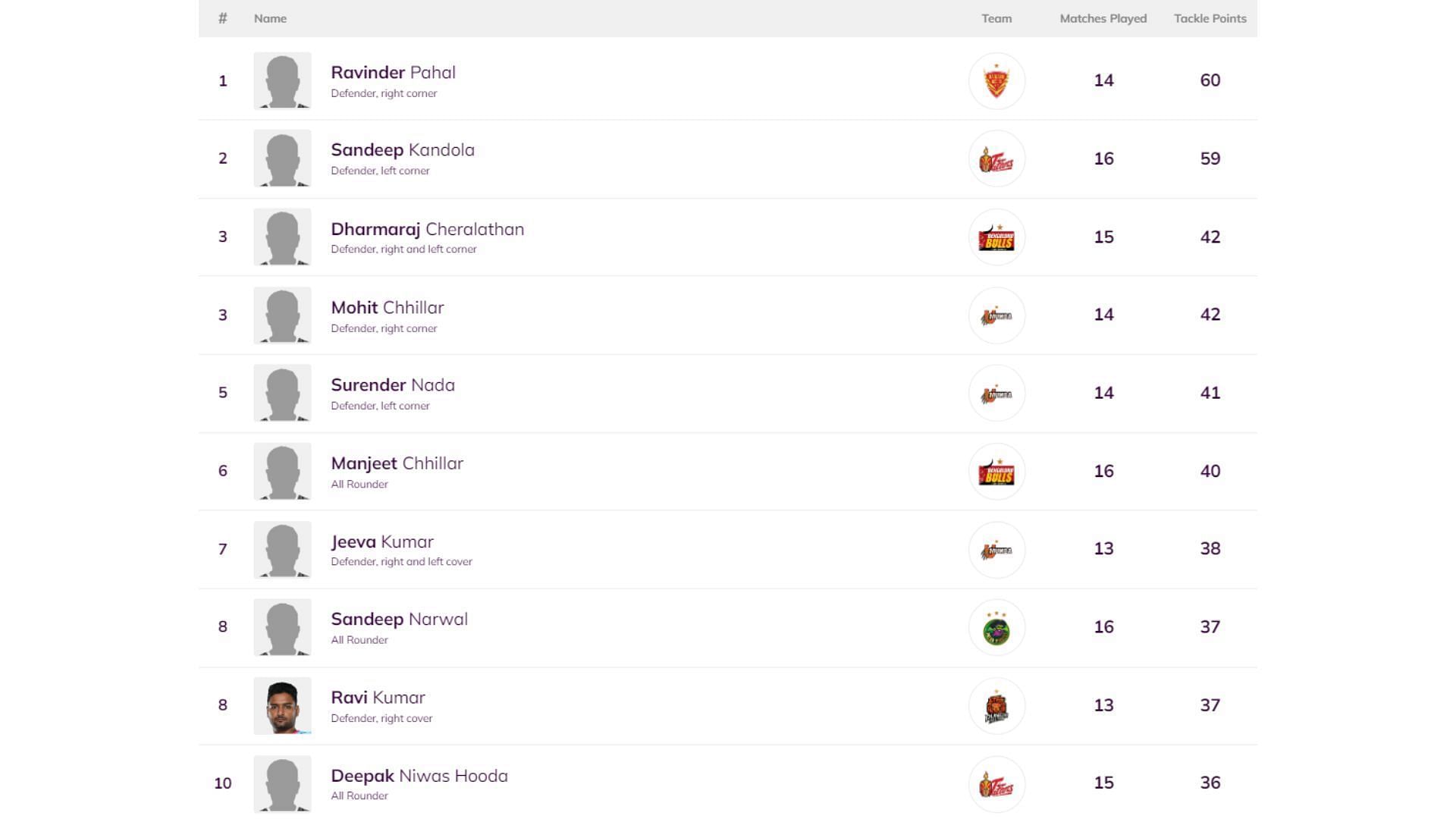
Task: Click the team logo beside Deepak Niwas Hooda
Action: click(x=996, y=784)
